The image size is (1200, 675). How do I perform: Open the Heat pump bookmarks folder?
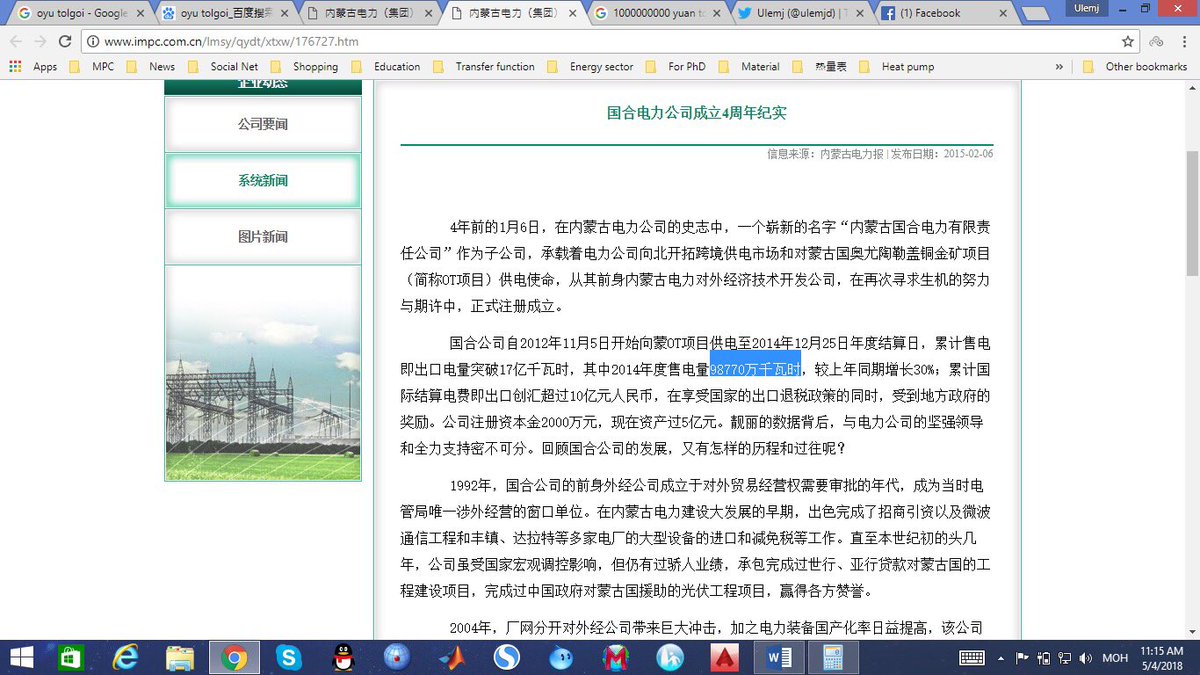(898, 67)
